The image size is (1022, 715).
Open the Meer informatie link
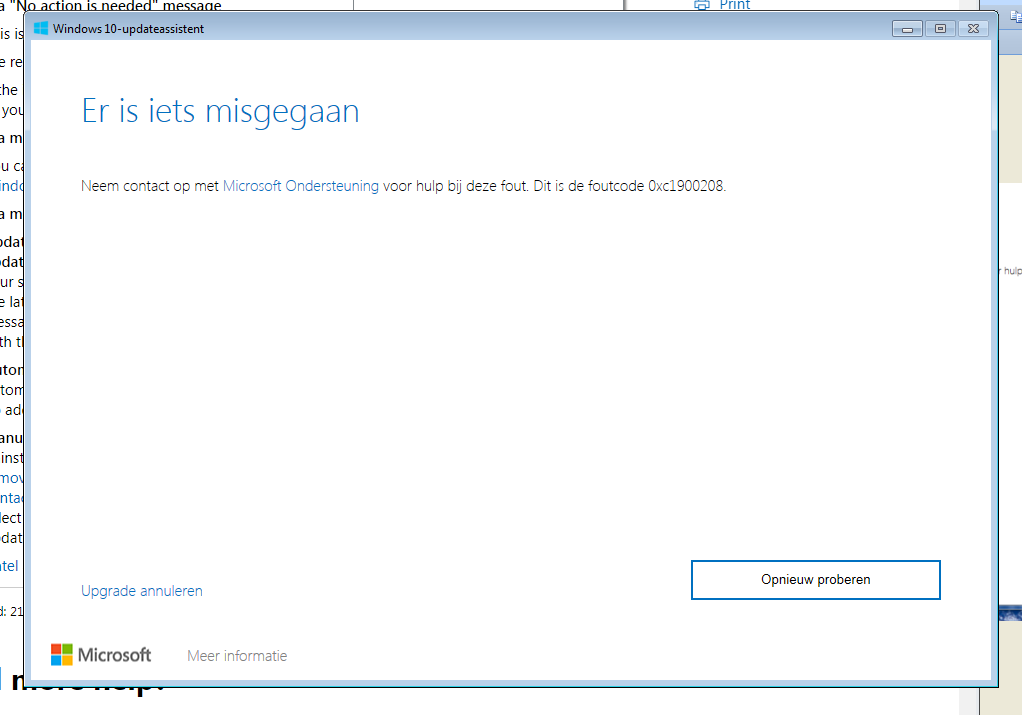tap(237, 656)
